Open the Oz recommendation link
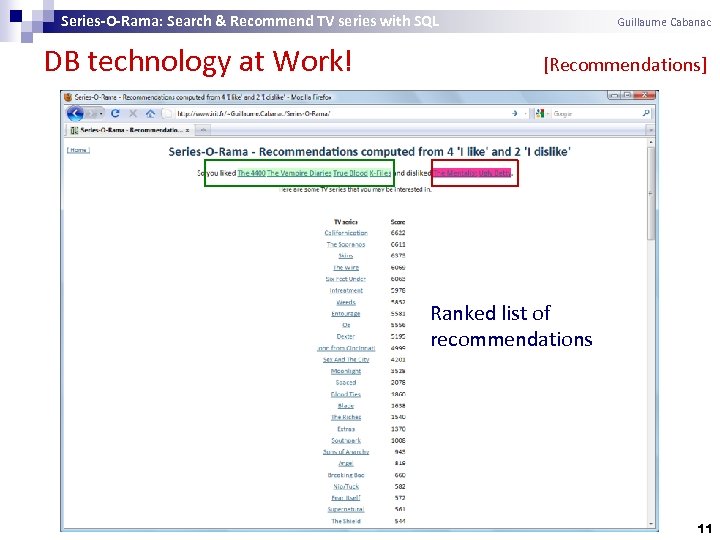The height and width of the screenshot is (540, 720). (346, 325)
